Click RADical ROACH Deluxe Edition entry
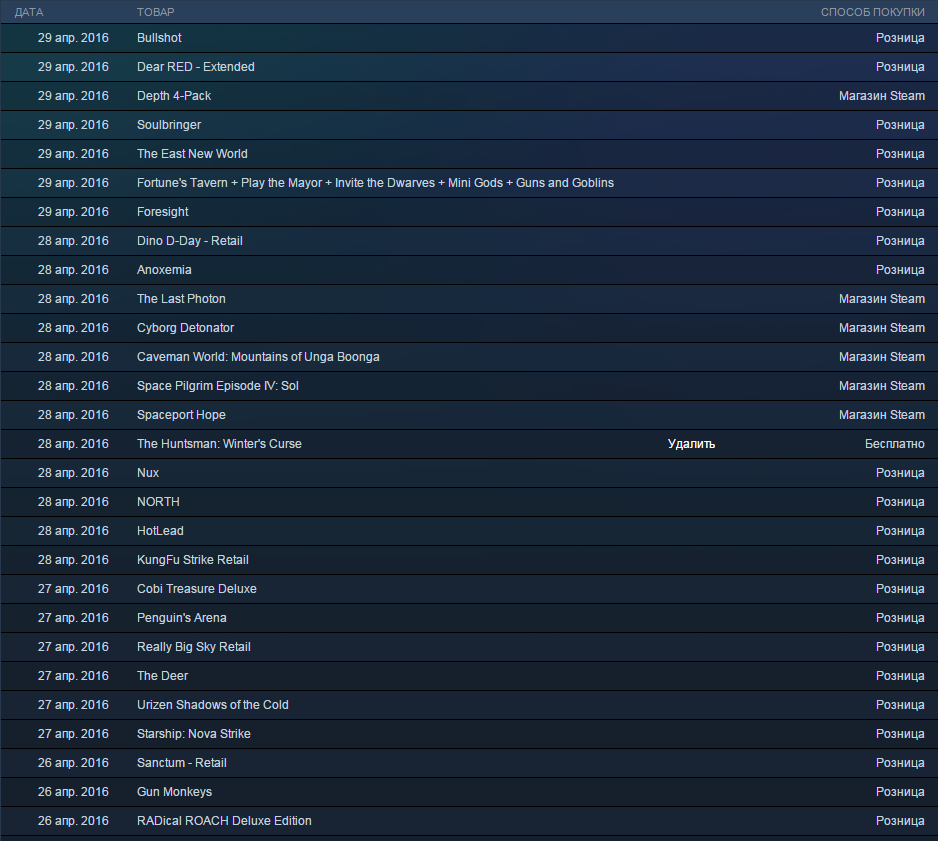Screen dimensions: 938x841 pos(224,821)
